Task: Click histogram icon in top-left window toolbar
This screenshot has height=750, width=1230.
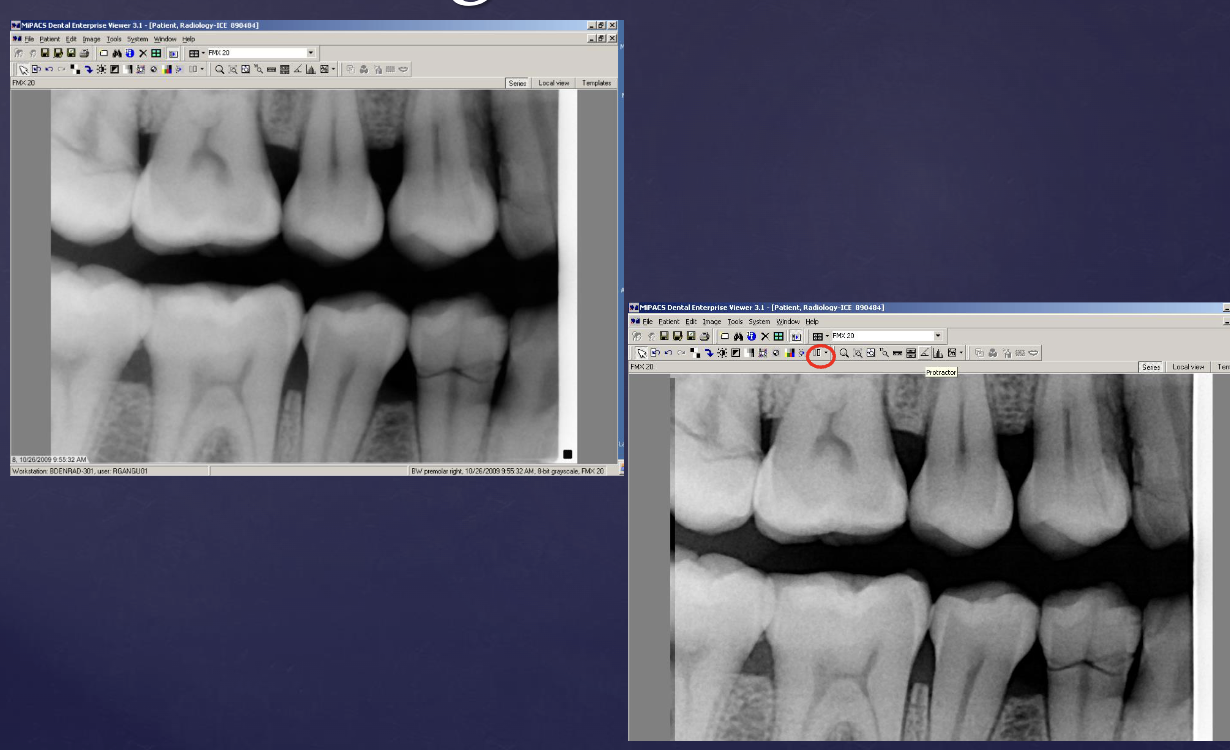Action: (310, 69)
